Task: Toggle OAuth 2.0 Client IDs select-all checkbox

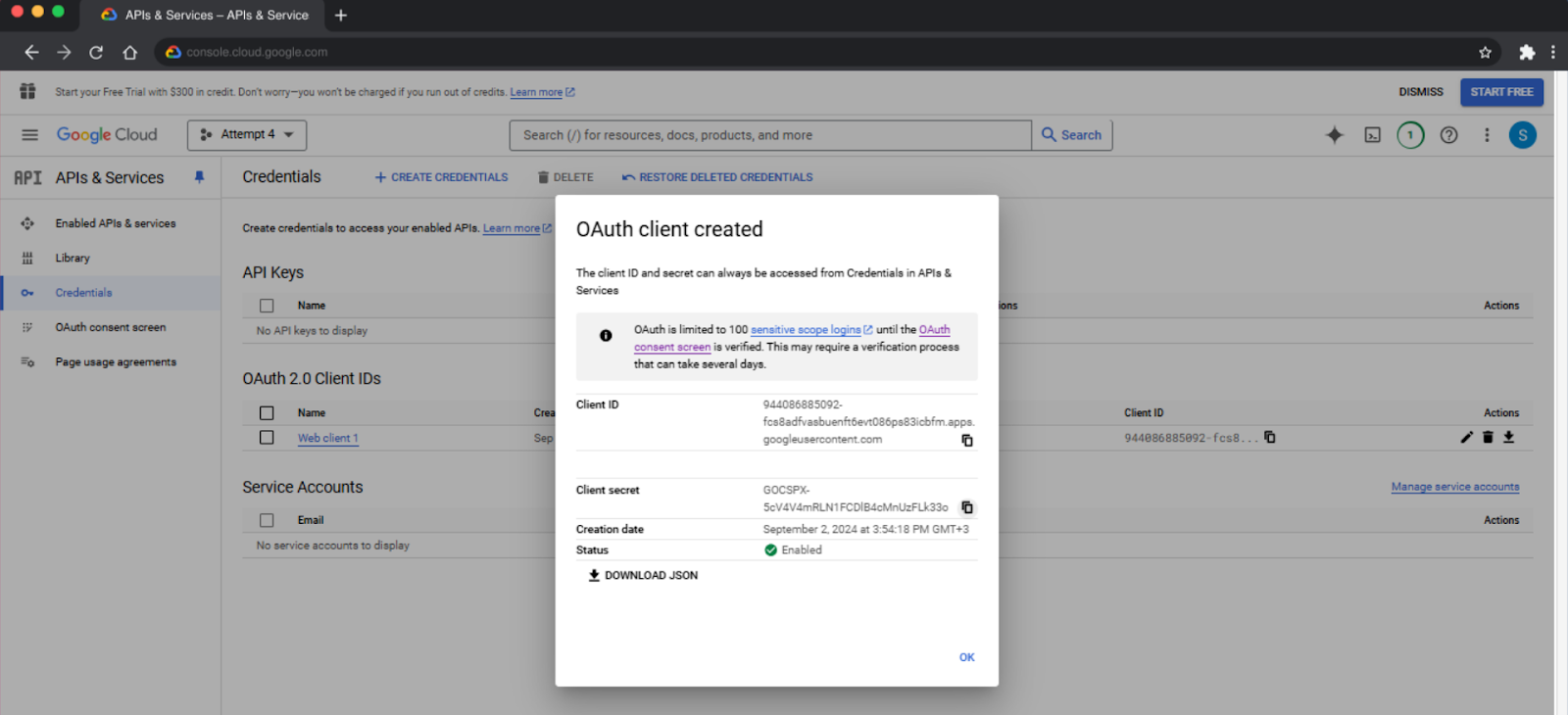Action: (x=267, y=413)
